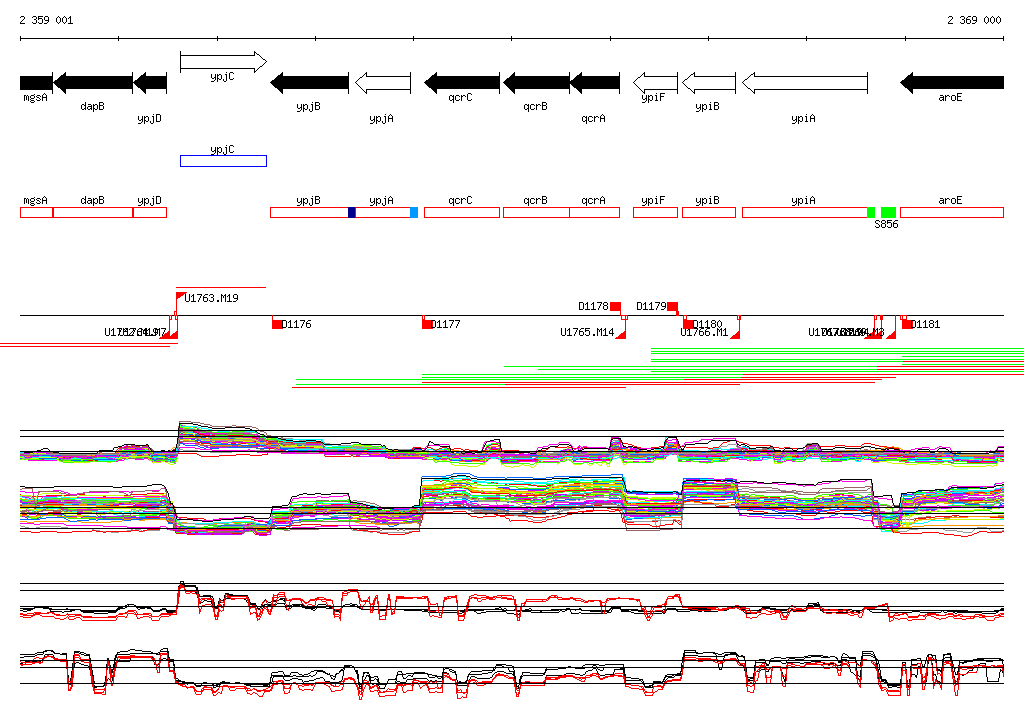Select the white ypjA gene arrow
This screenshot has width=1024, height=714.
coord(383,83)
